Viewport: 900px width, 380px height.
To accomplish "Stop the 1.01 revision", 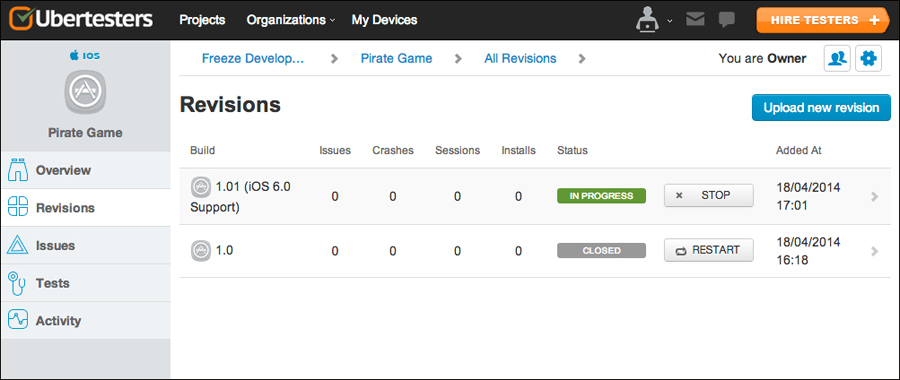I will pyautogui.click(x=708, y=195).
